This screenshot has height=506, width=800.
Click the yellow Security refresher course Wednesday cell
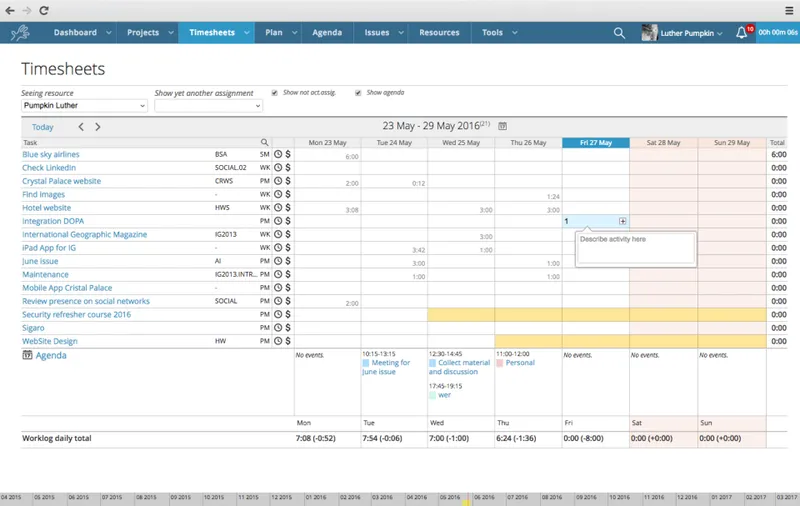click(x=461, y=315)
